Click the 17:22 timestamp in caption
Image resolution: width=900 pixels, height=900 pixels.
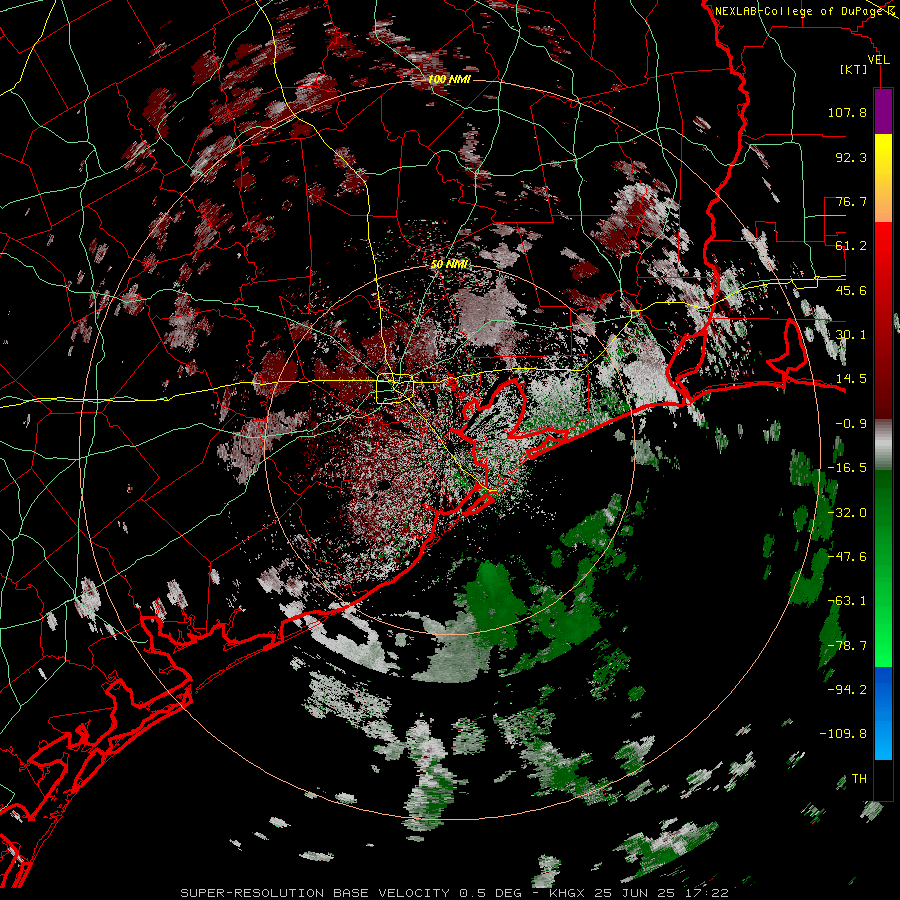(x=708, y=893)
